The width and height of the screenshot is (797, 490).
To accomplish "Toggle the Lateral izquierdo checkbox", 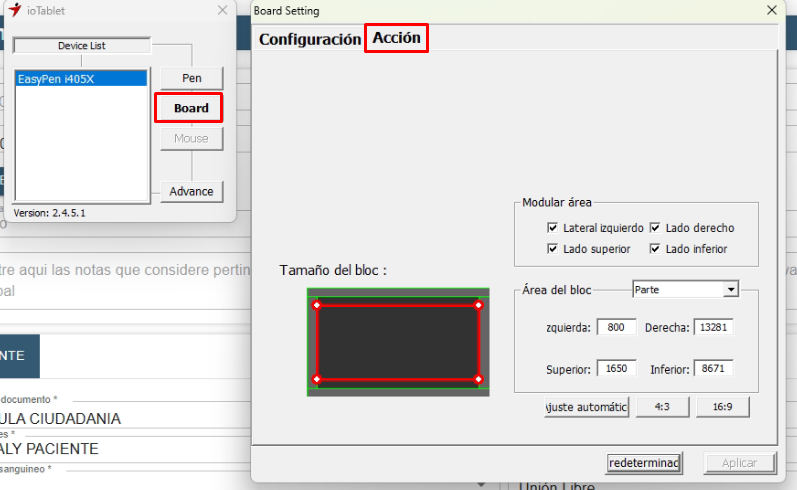I will 553,228.
